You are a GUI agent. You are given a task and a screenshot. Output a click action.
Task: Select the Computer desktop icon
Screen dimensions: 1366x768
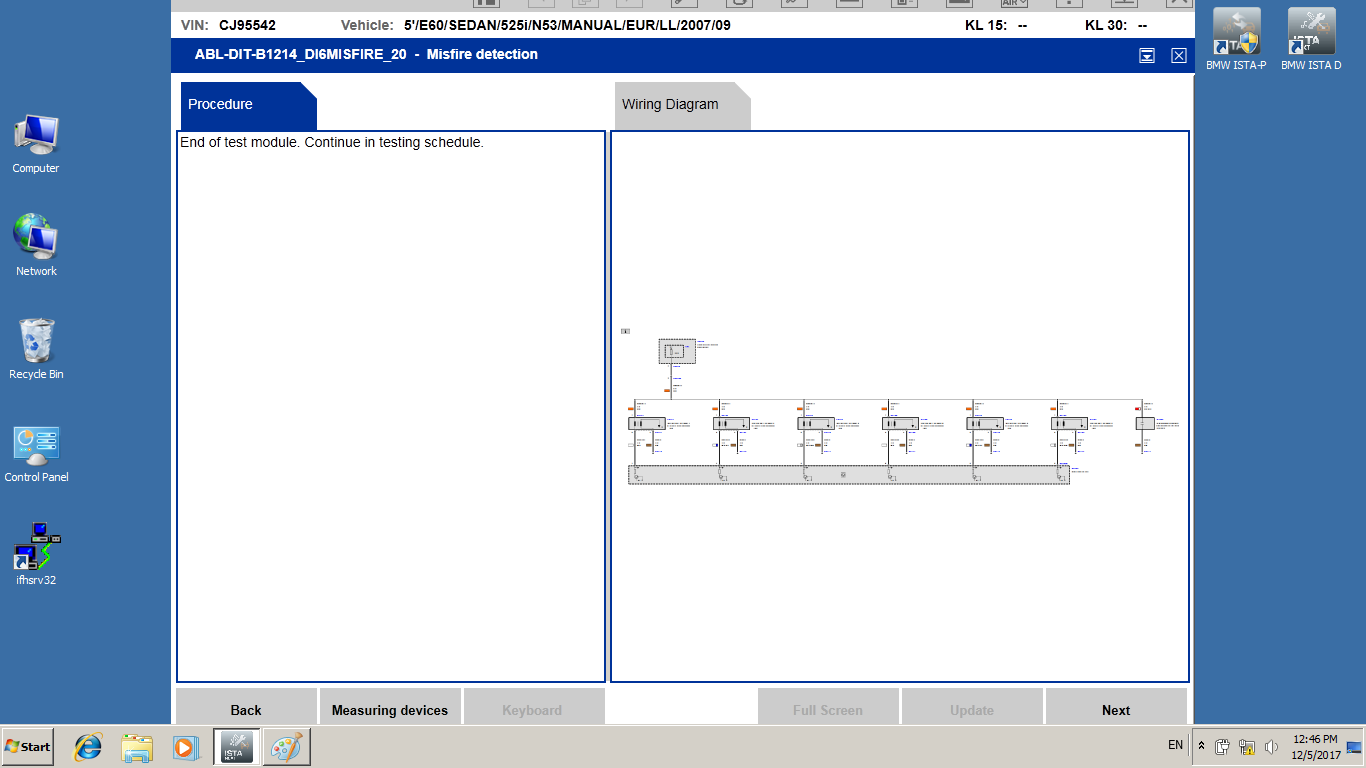[36, 142]
